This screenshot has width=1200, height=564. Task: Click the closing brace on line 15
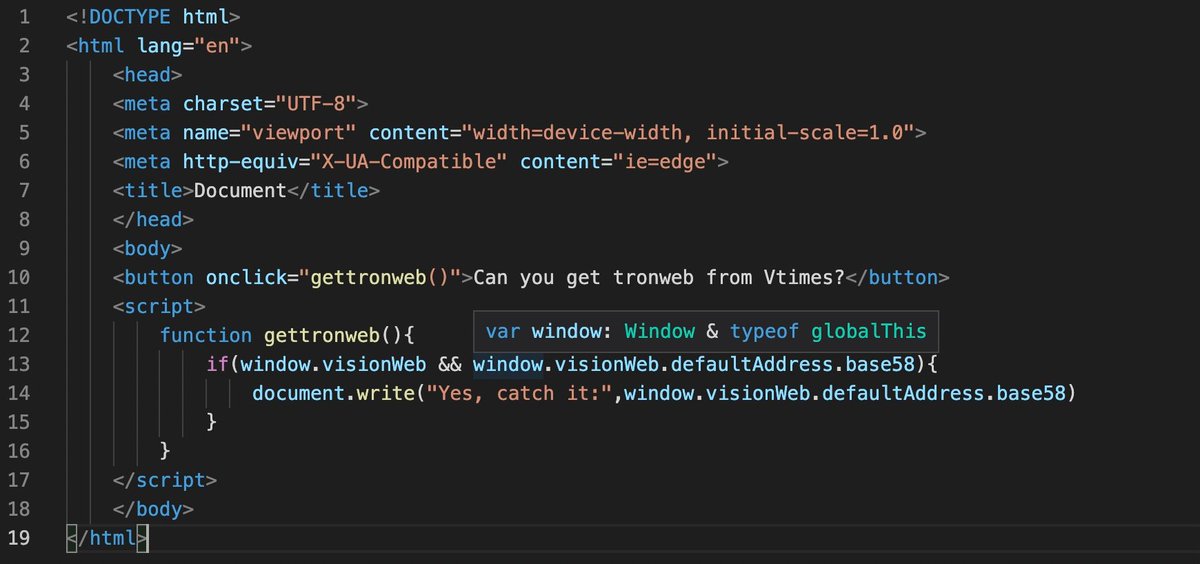[212, 422]
